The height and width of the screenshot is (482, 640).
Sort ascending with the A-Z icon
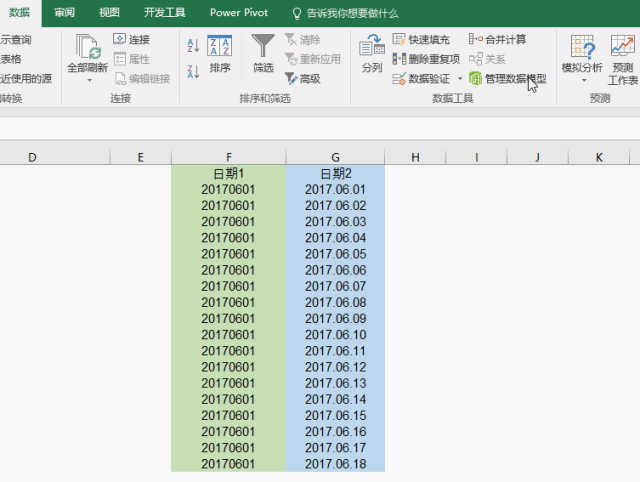(x=193, y=46)
